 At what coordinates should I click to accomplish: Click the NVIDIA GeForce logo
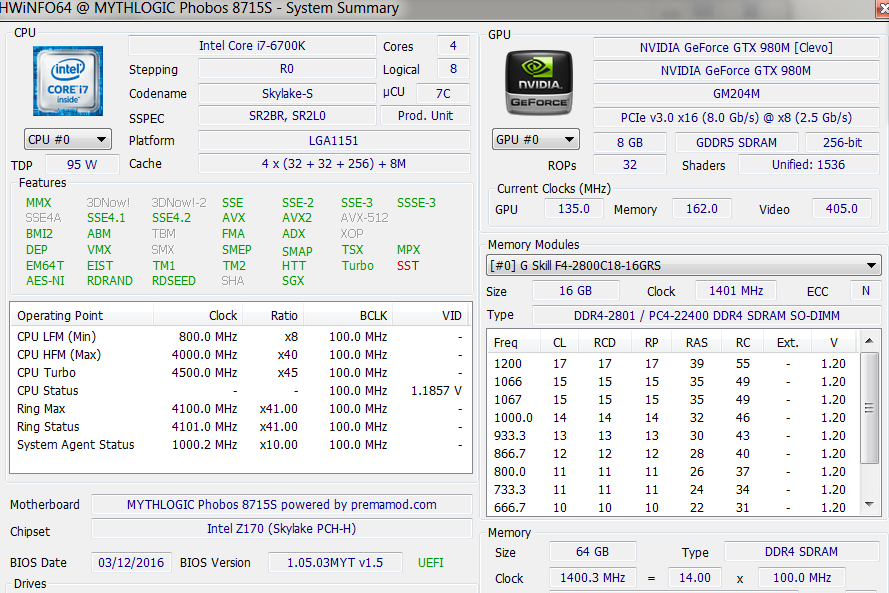click(x=539, y=83)
